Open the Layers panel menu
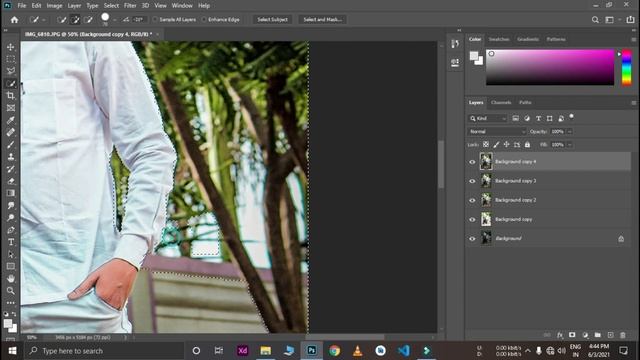640x360 pixels. click(x=633, y=102)
